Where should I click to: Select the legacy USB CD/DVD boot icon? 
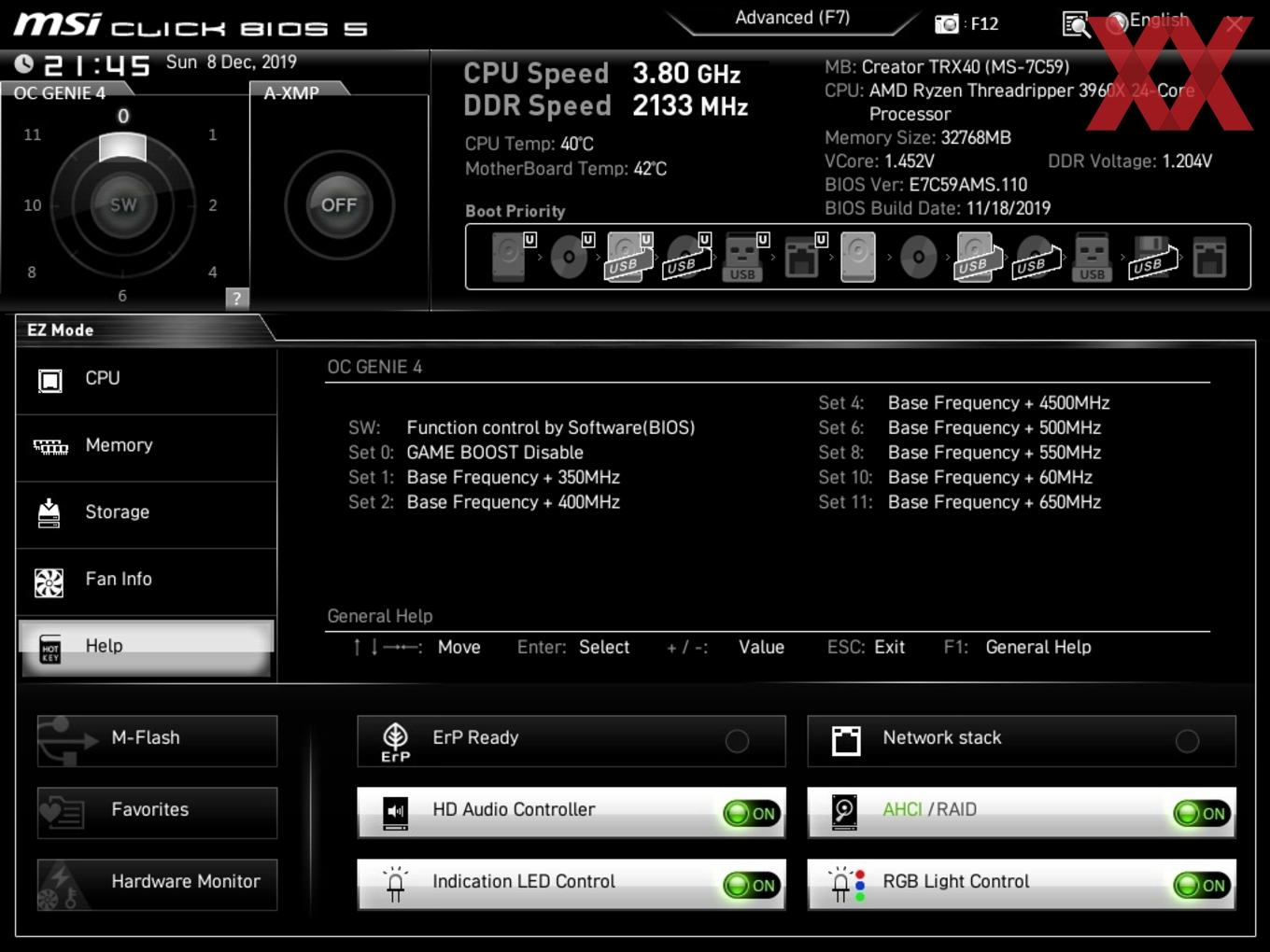point(1037,257)
